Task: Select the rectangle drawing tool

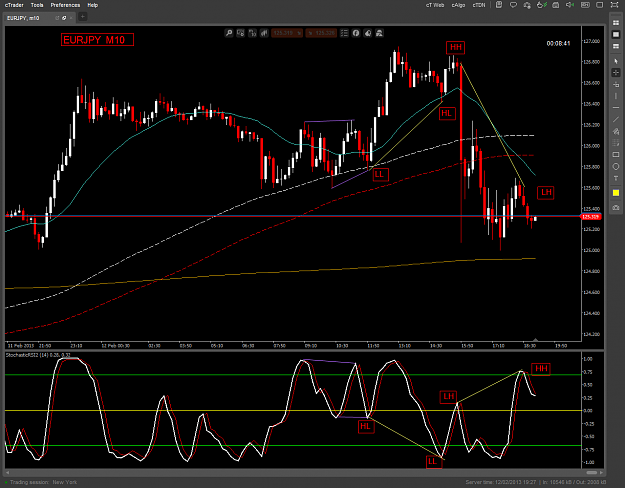Action: [616, 155]
